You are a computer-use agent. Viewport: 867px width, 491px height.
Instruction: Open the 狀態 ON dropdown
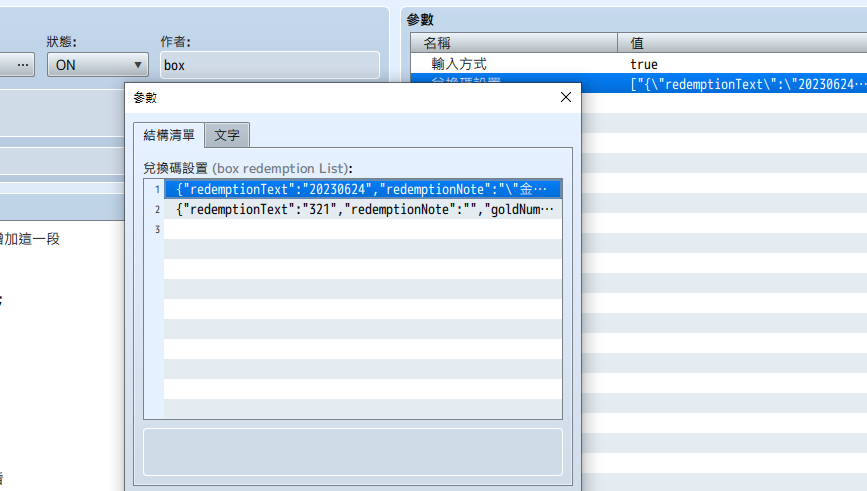pyautogui.click(x=98, y=65)
